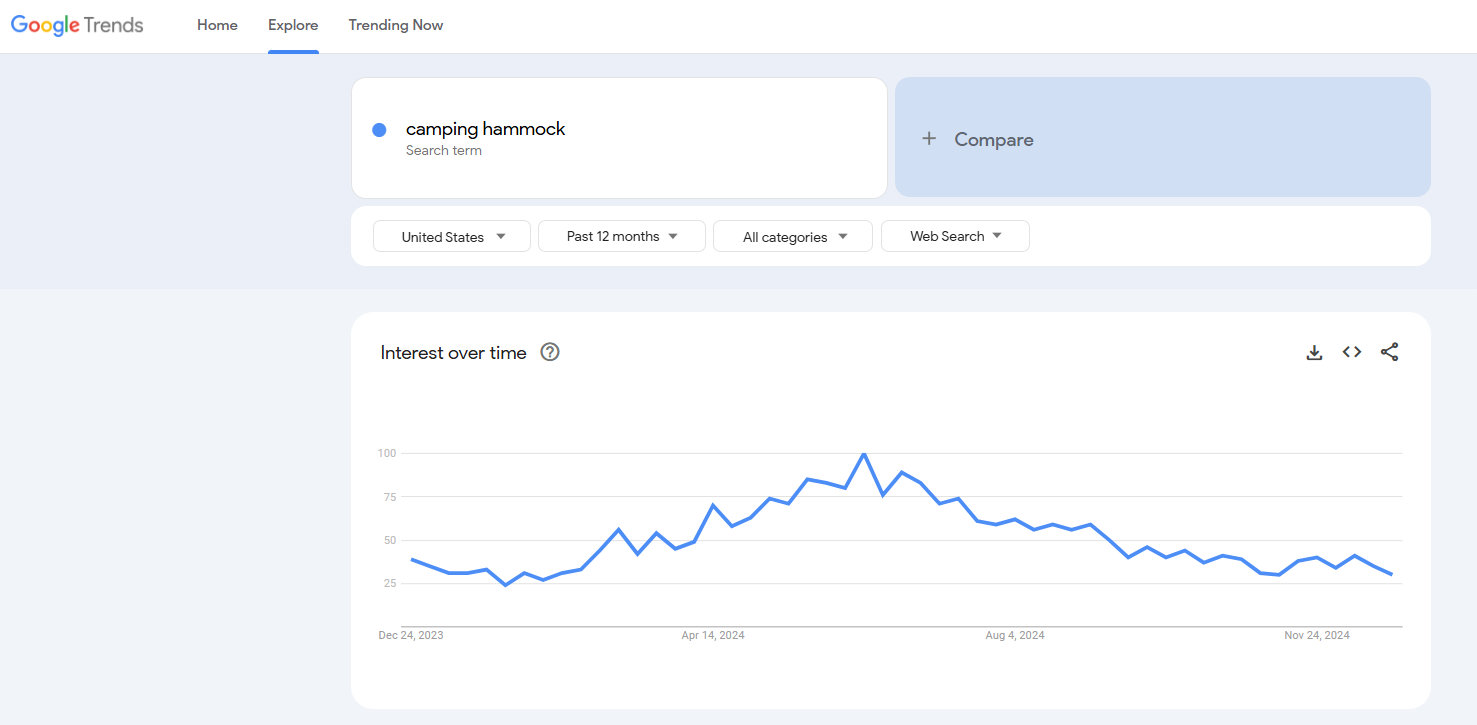
Task: Click the Nov 24, 2024 axis label
Action: click(x=1317, y=635)
